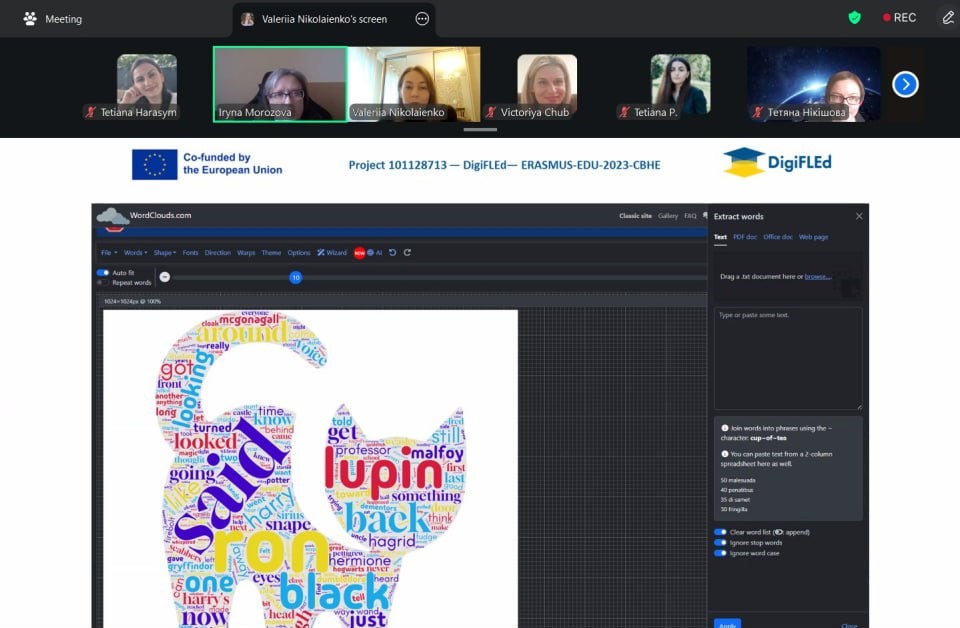Click the annotate pencil icon
The image size is (960, 628).
(x=948, y=18)
